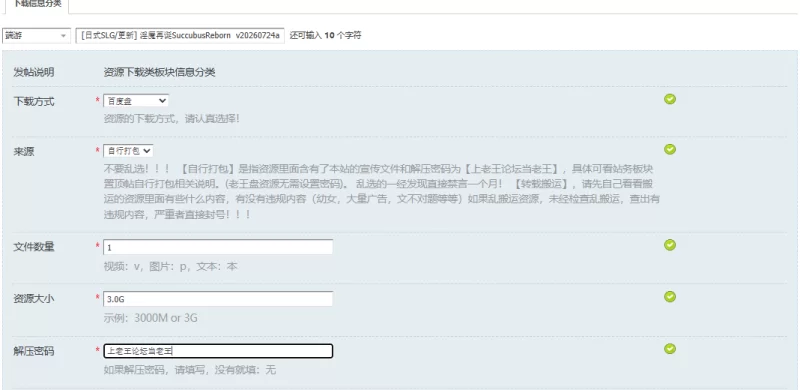Click the green check icon for 来源

(x=670, y=149)
